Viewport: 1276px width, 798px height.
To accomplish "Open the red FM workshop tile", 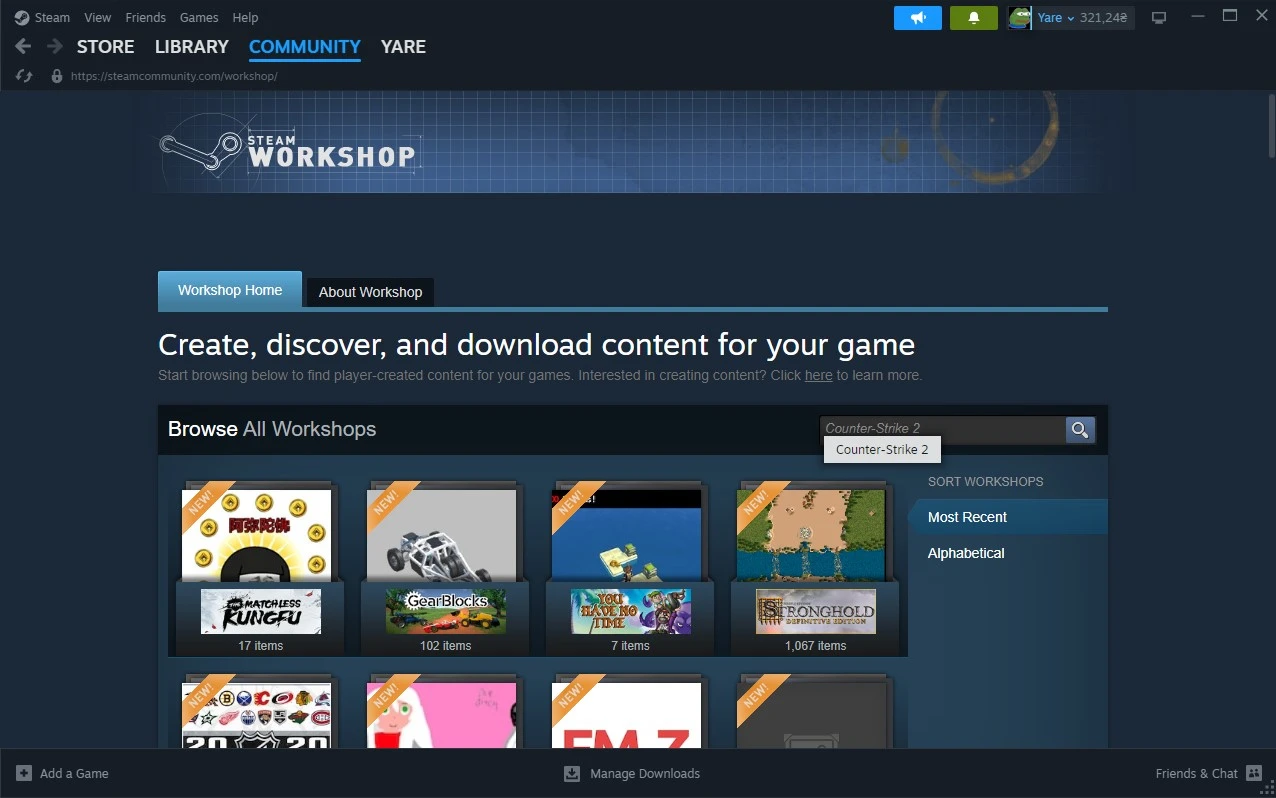I will 627,715.
